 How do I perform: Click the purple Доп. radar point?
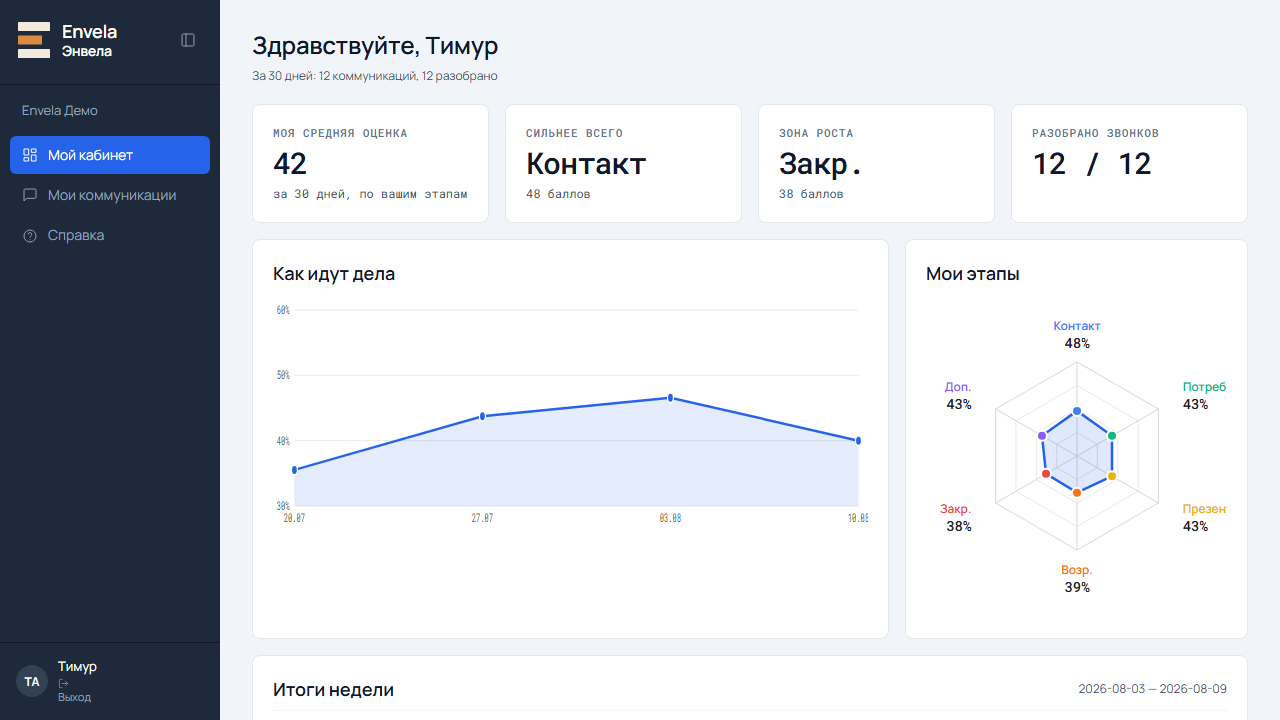pyautogui.click(x=1043, y=436)
